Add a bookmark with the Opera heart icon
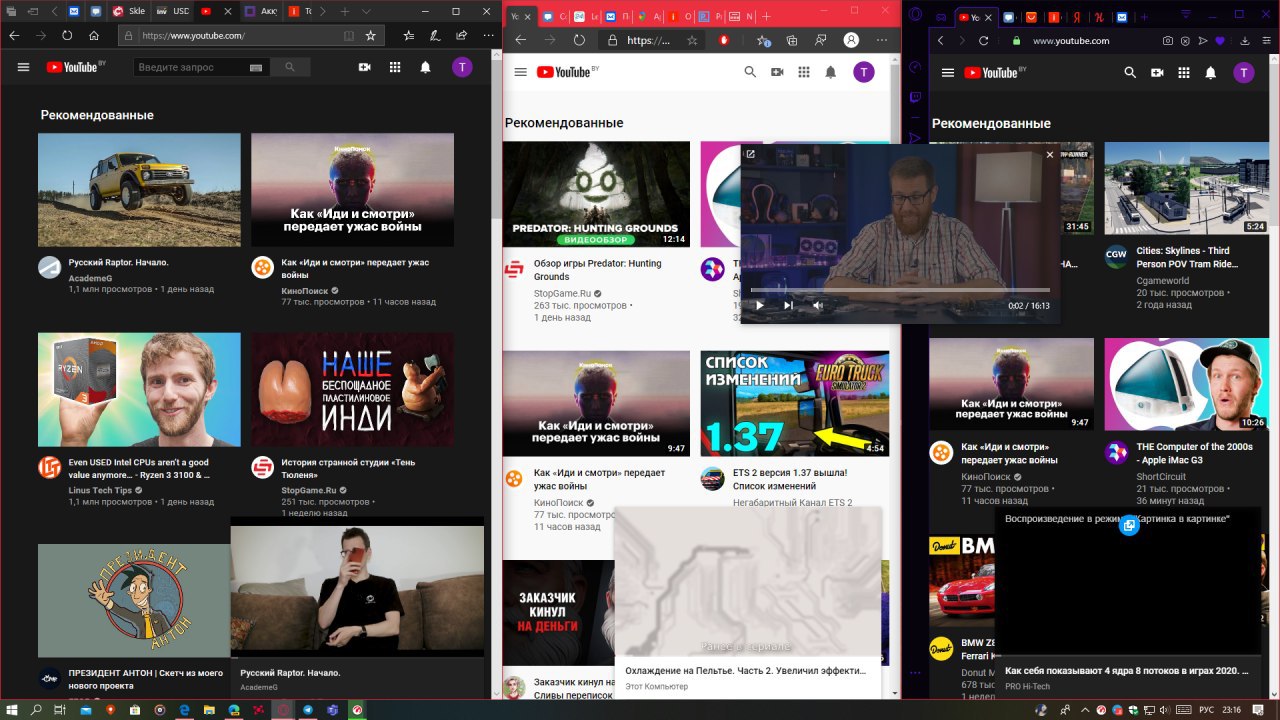The image size is (1280, 720). click(1219, 41)
